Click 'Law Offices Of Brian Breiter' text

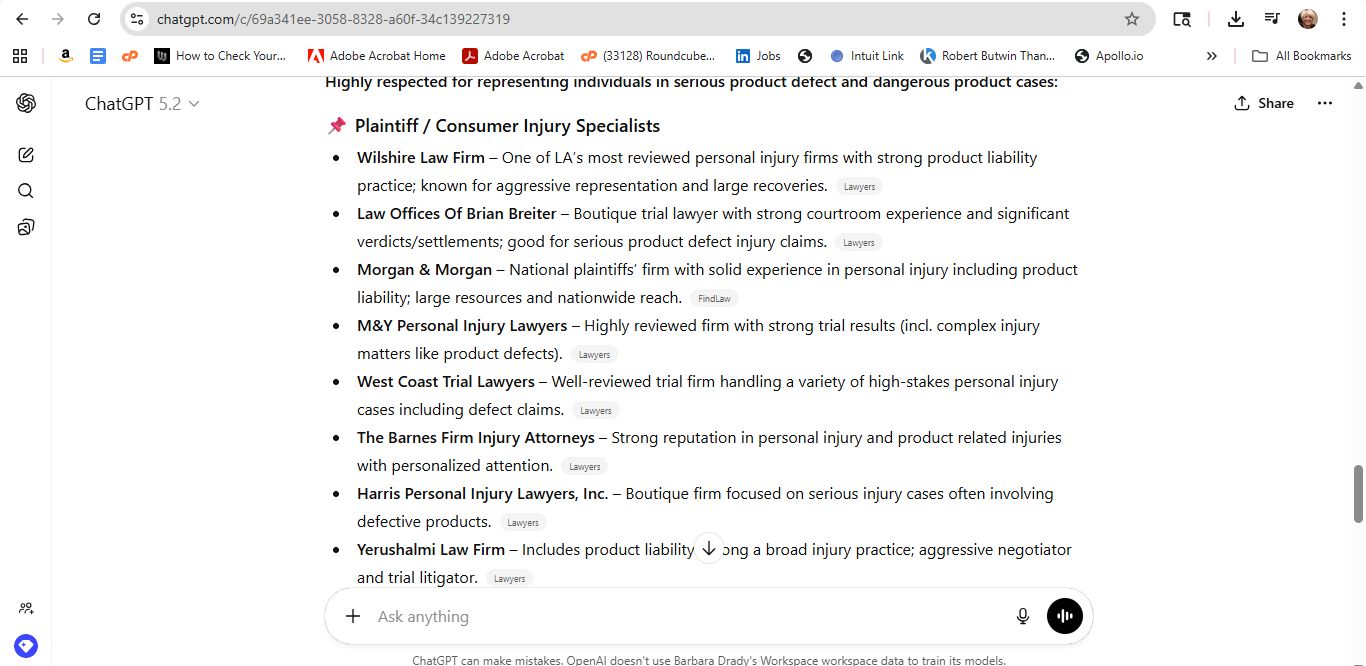(x=456, y=214)
